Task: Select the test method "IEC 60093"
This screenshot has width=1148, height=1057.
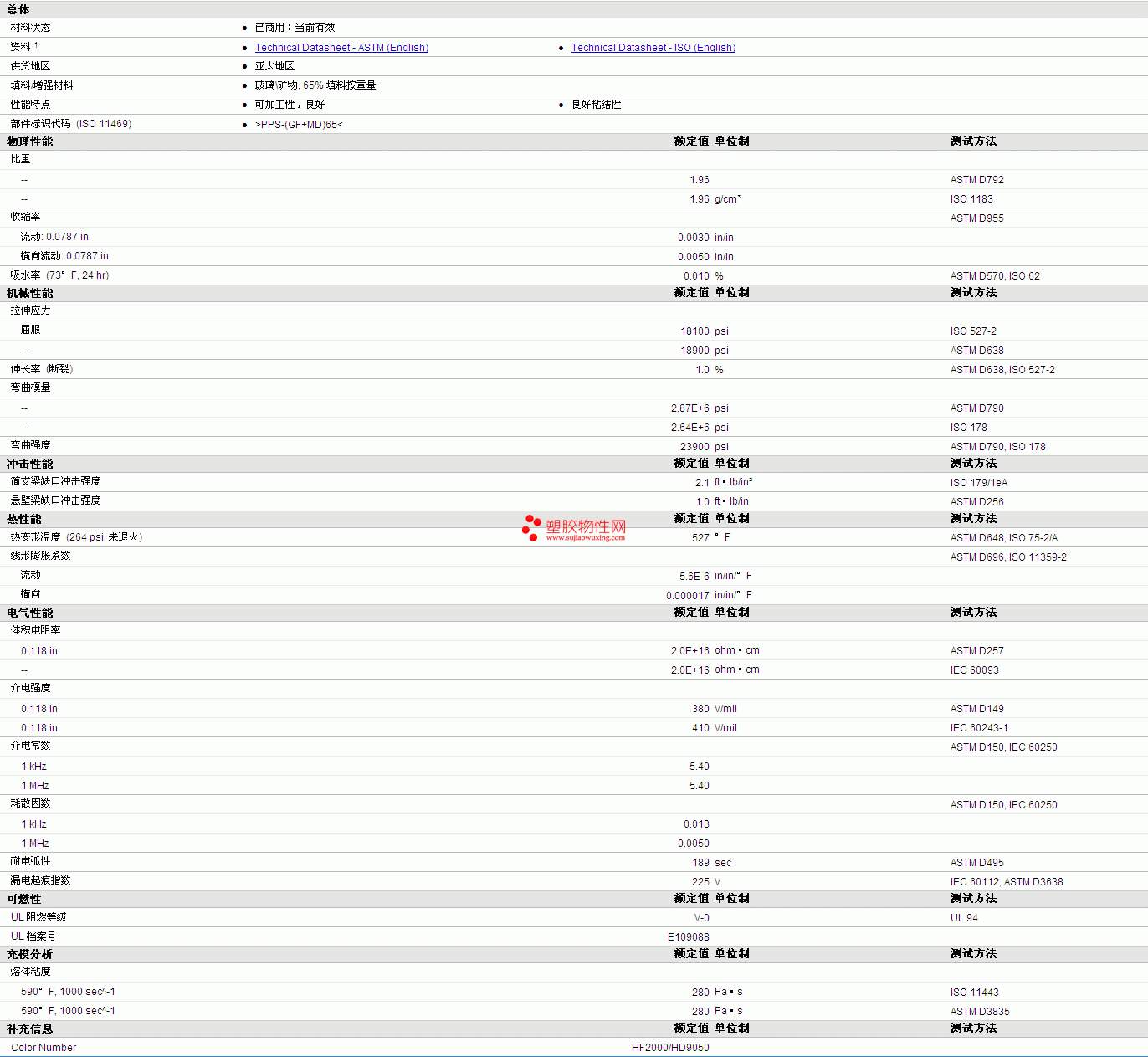Action: tap(975, 670)
